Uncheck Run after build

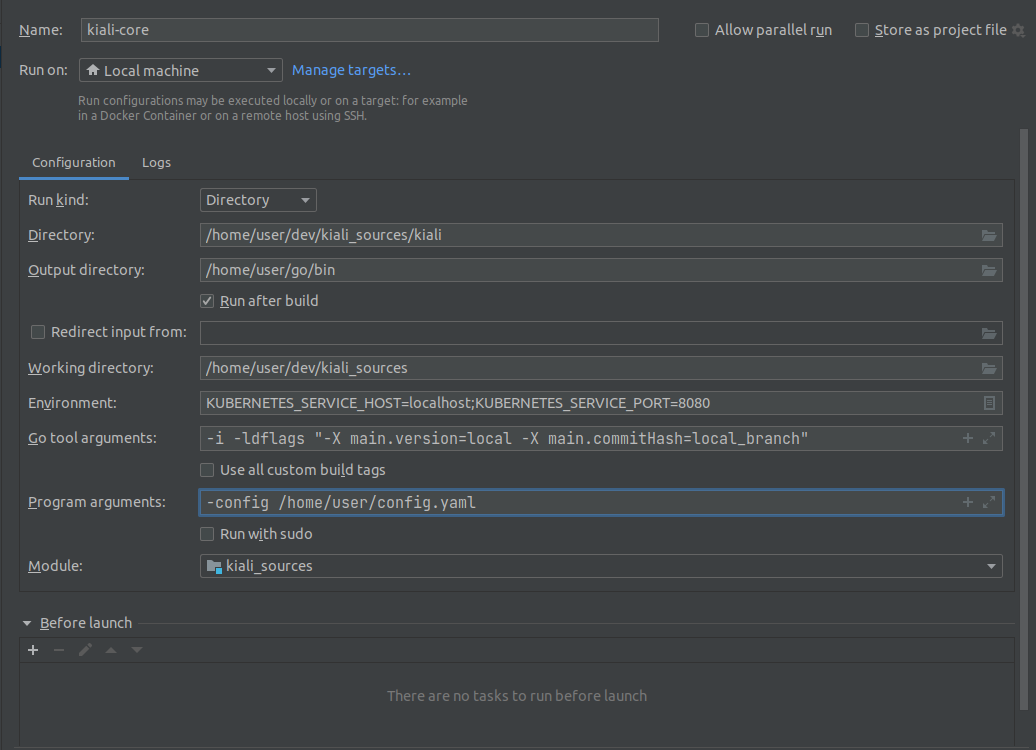pos(207,301)
